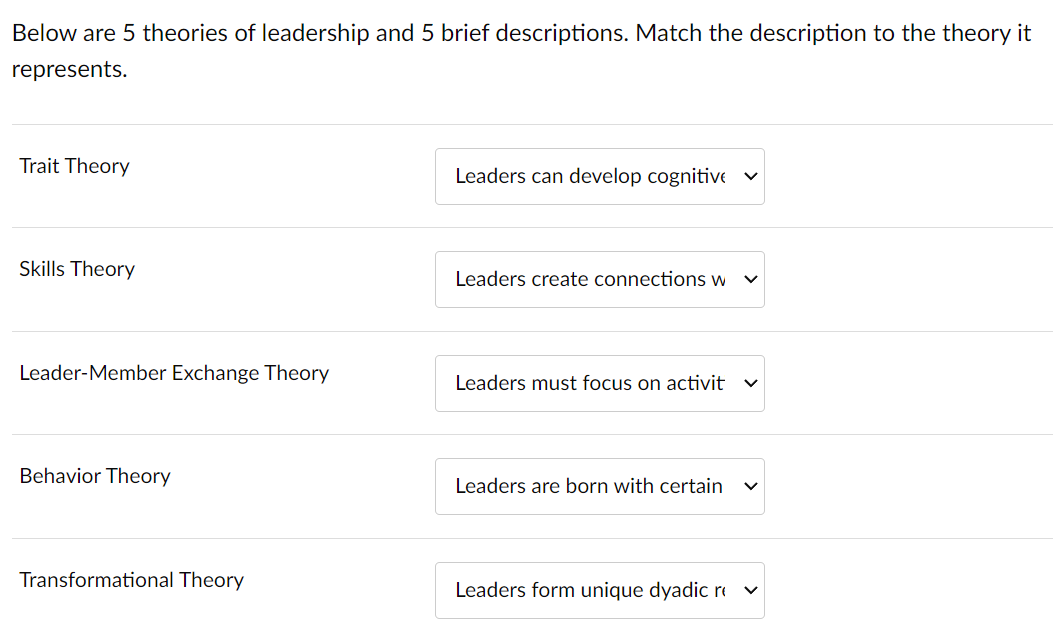Click the question instructions text at the top
1053x639 pixels.
pos(520,50)
